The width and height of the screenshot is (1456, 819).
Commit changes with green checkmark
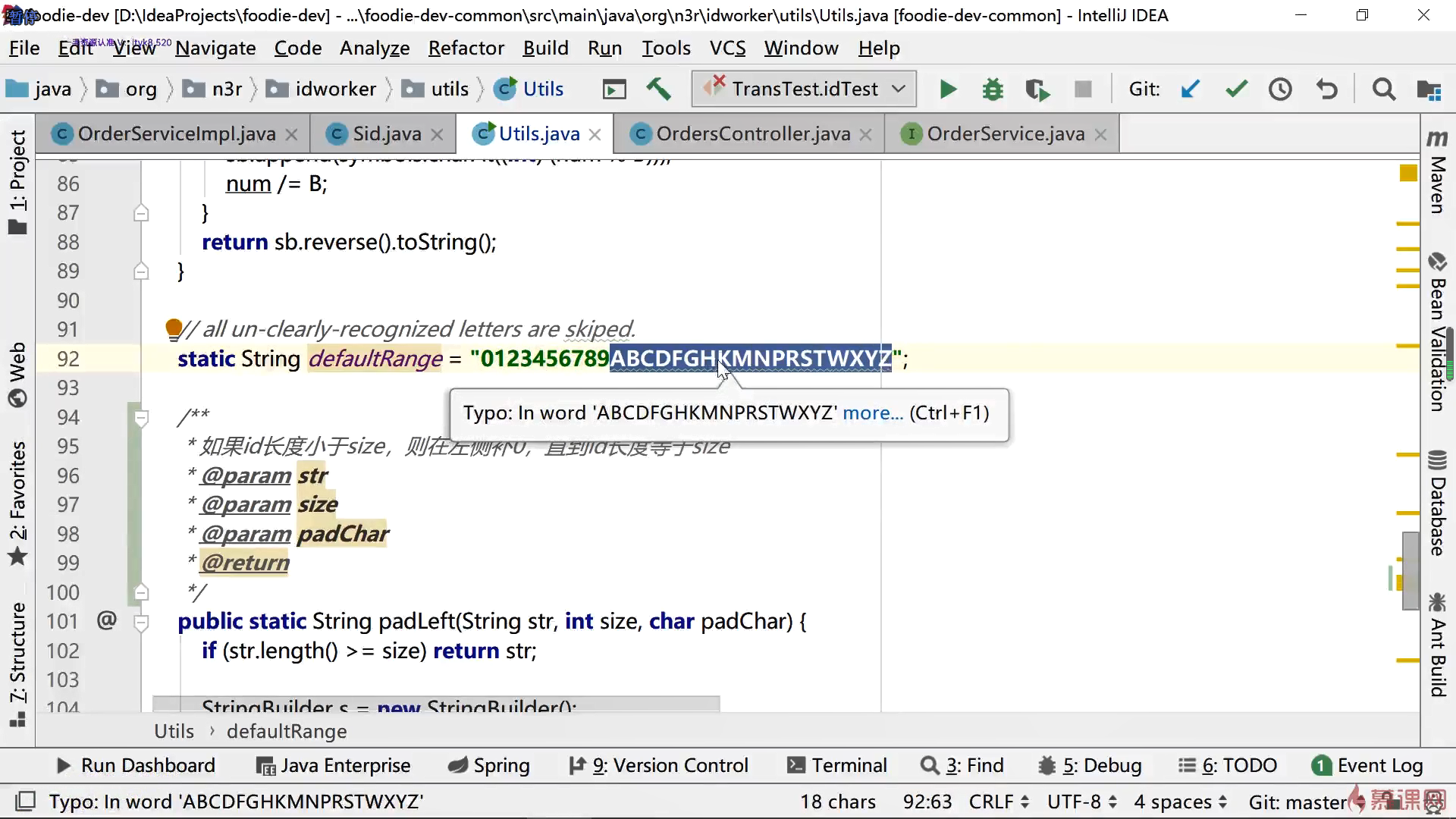coord(1236,89)
